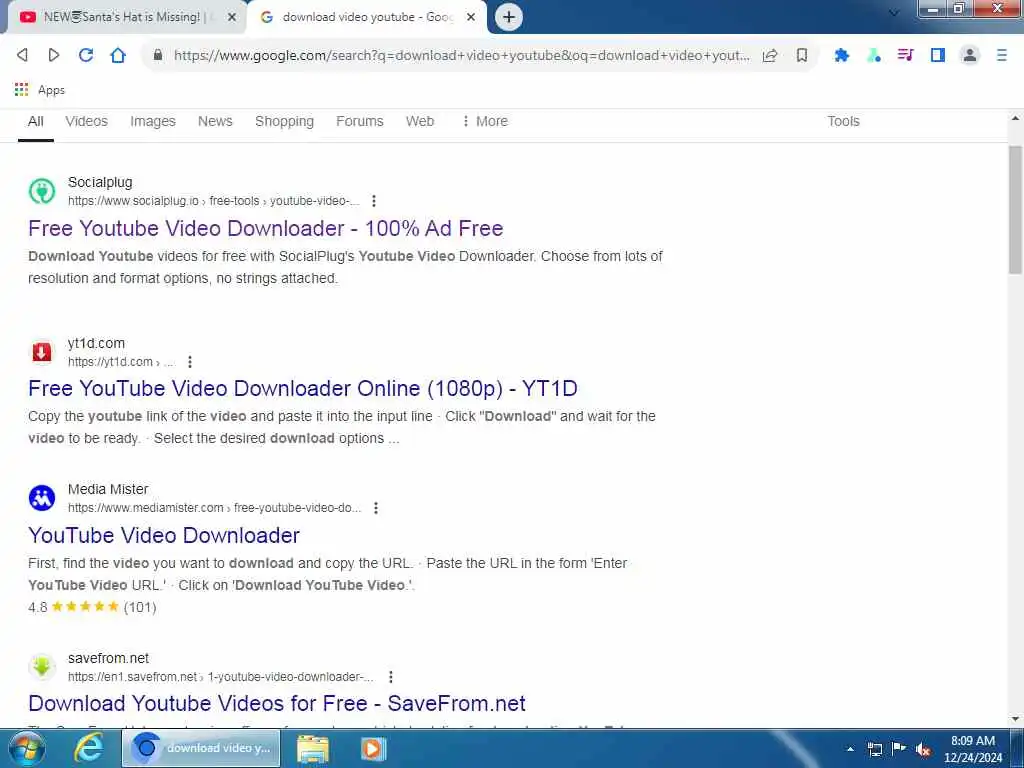Go back with the browser back arrow
This screenshot has width=1024, height=768.
[x=22, y=56]
